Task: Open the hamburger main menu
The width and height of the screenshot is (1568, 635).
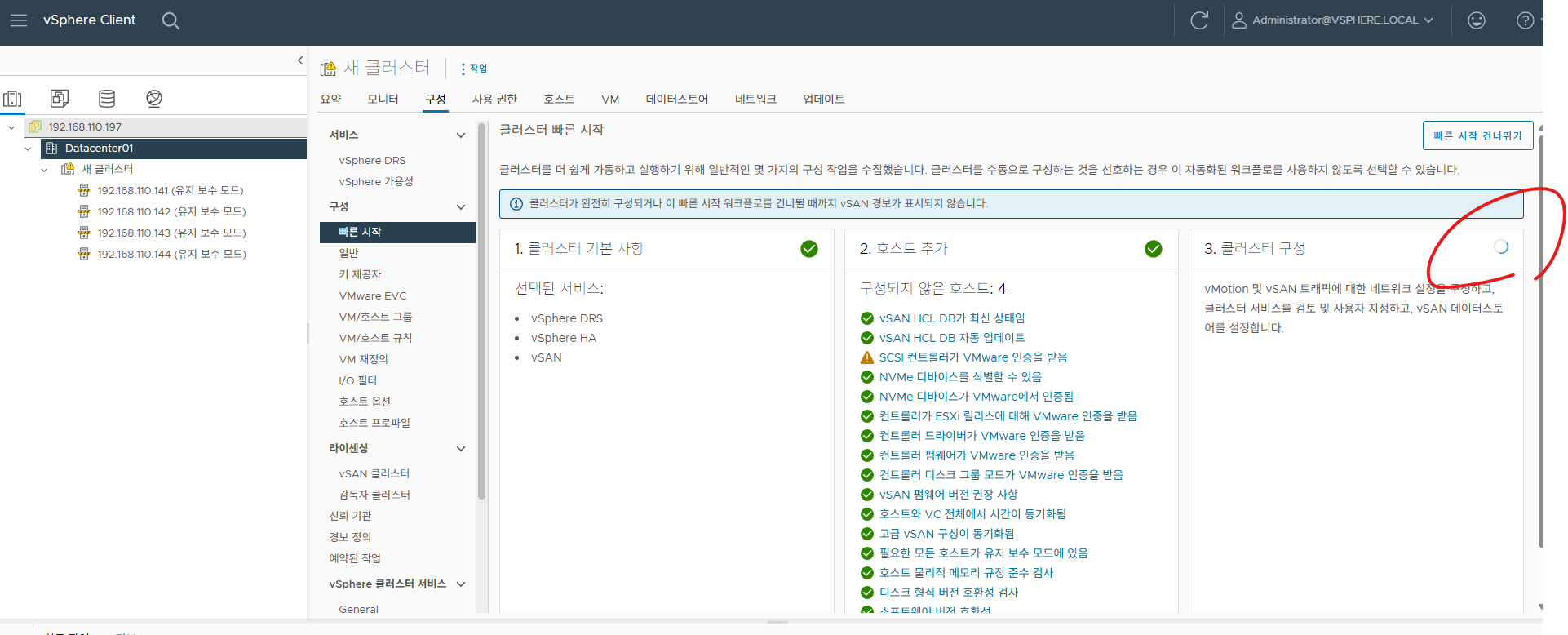Action: point(18,20)
